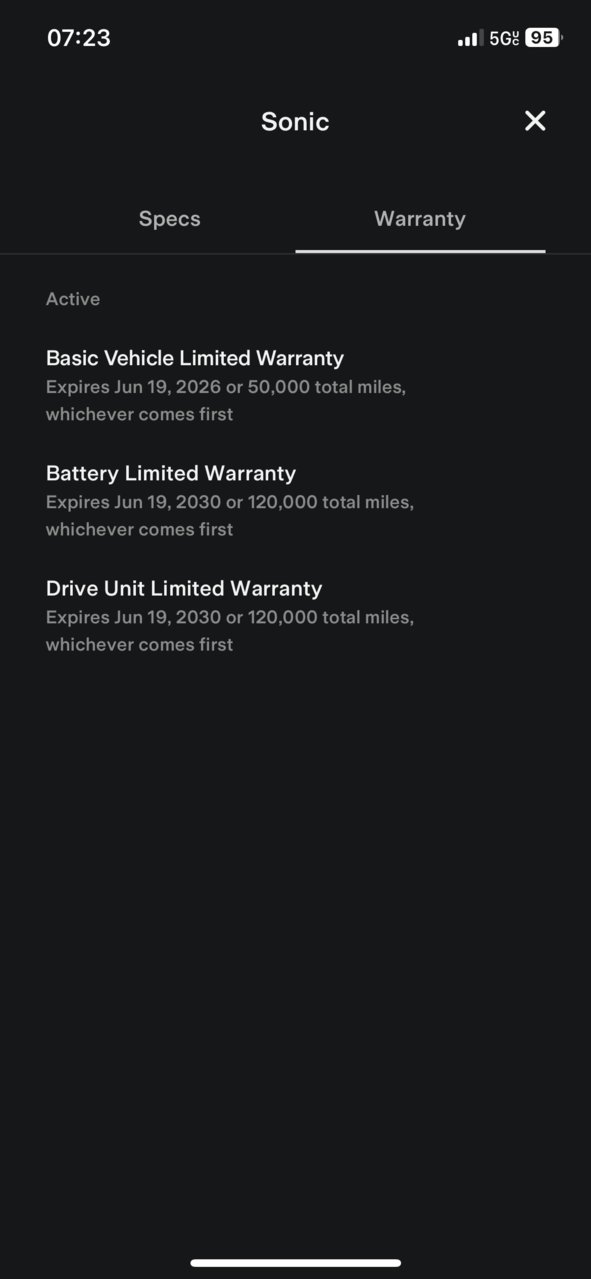
Task: Tap the 07:23 status bar clock
Action: [79, 38]
